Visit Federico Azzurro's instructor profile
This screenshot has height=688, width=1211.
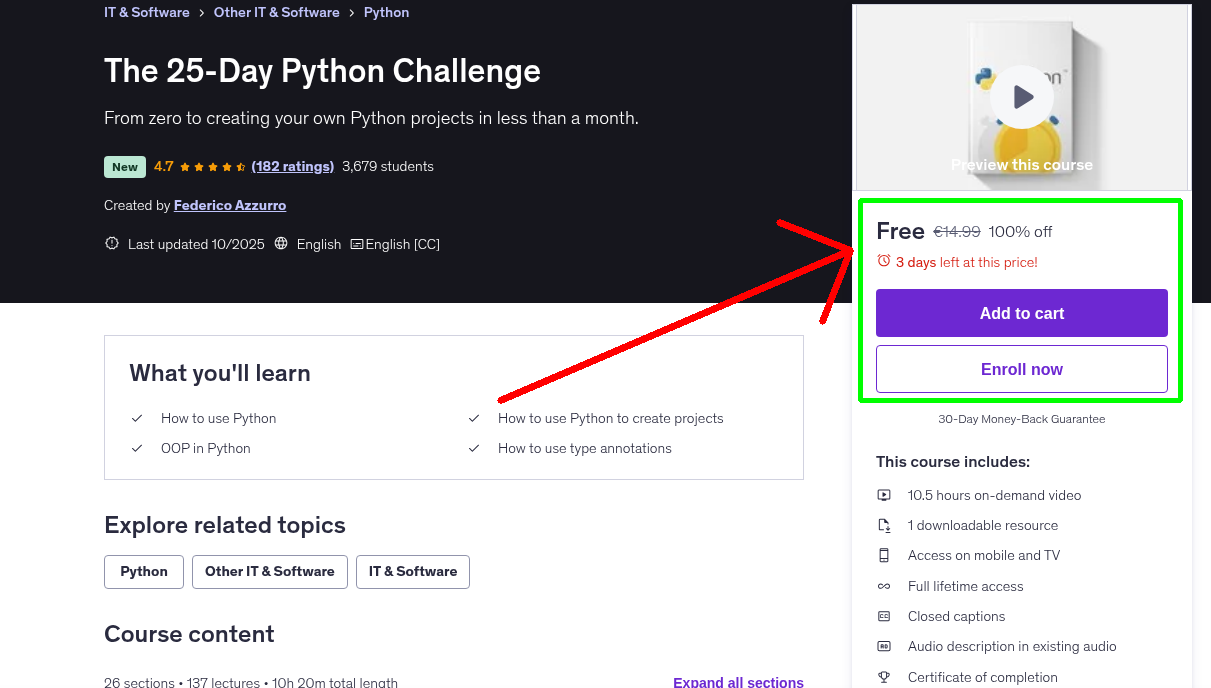[x=229, y=205]
